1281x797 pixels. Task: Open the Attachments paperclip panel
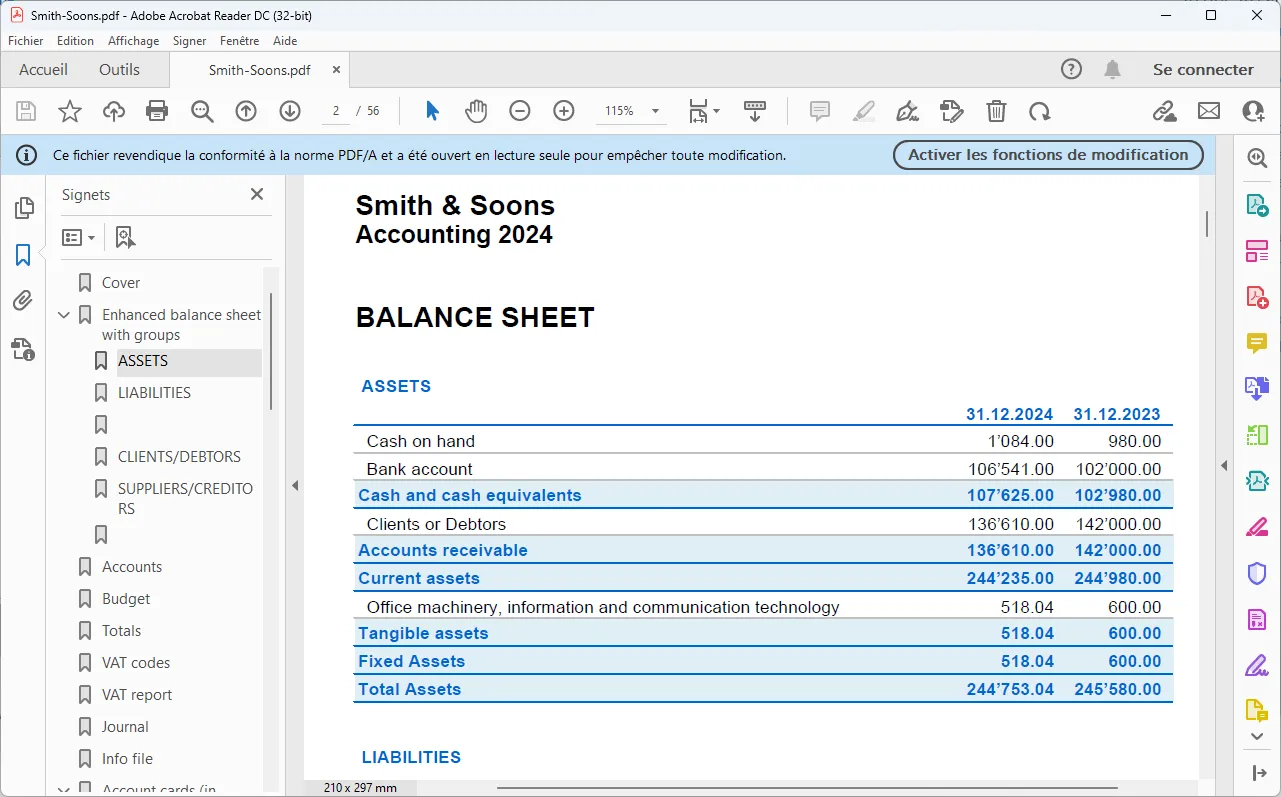point(23,301)
